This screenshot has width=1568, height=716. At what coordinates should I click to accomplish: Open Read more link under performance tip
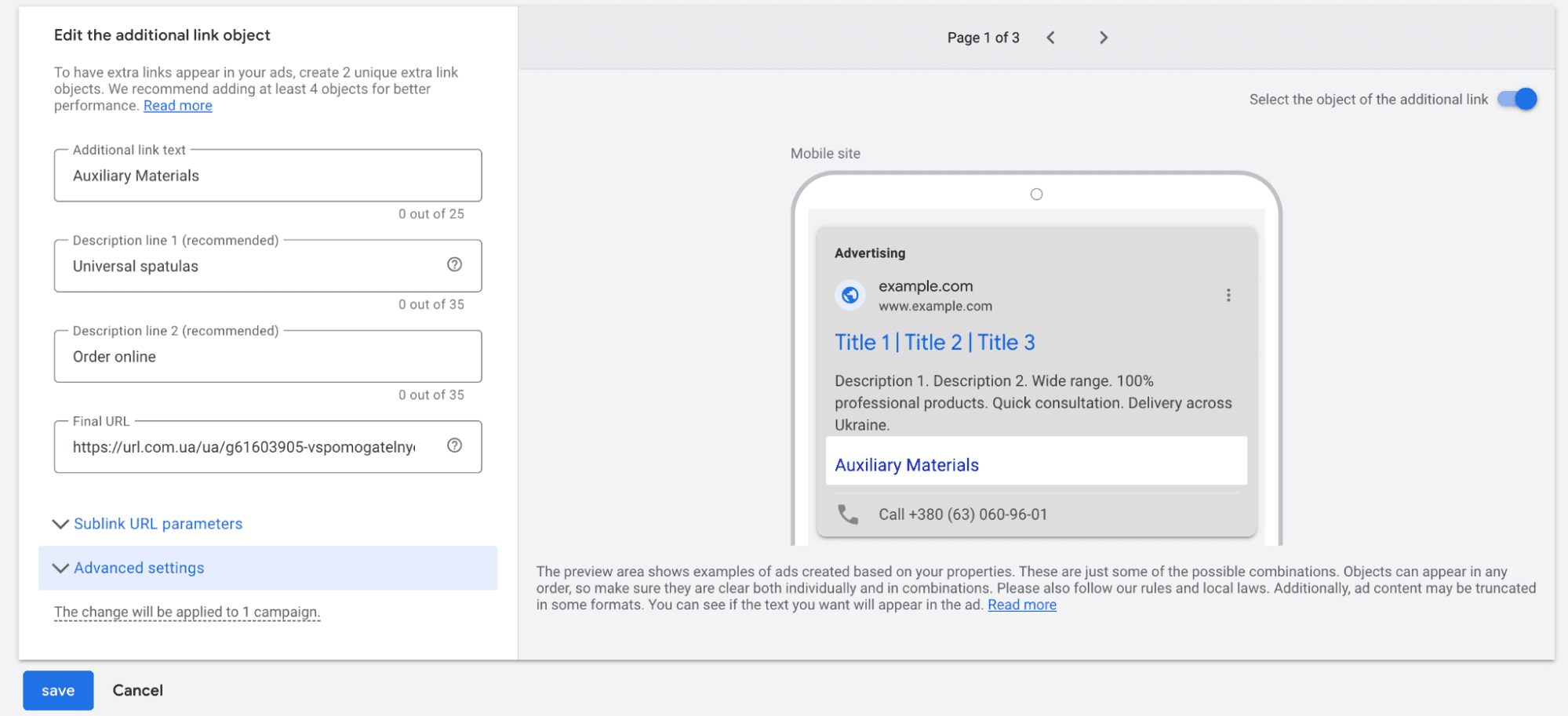coord(177,105)
